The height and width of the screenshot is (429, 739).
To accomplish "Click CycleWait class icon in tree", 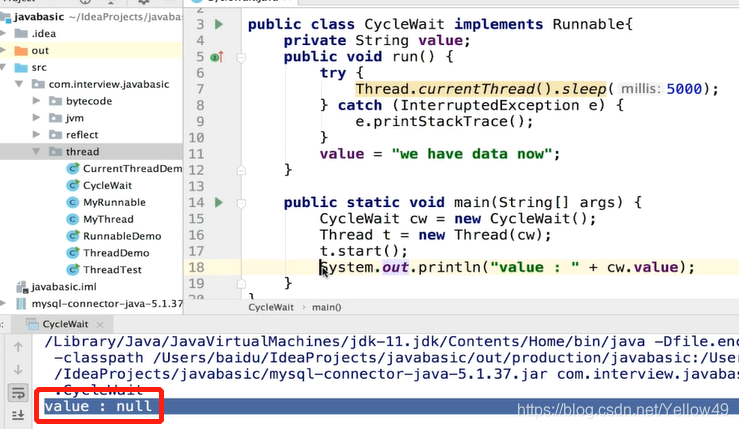I will (73, 185).
